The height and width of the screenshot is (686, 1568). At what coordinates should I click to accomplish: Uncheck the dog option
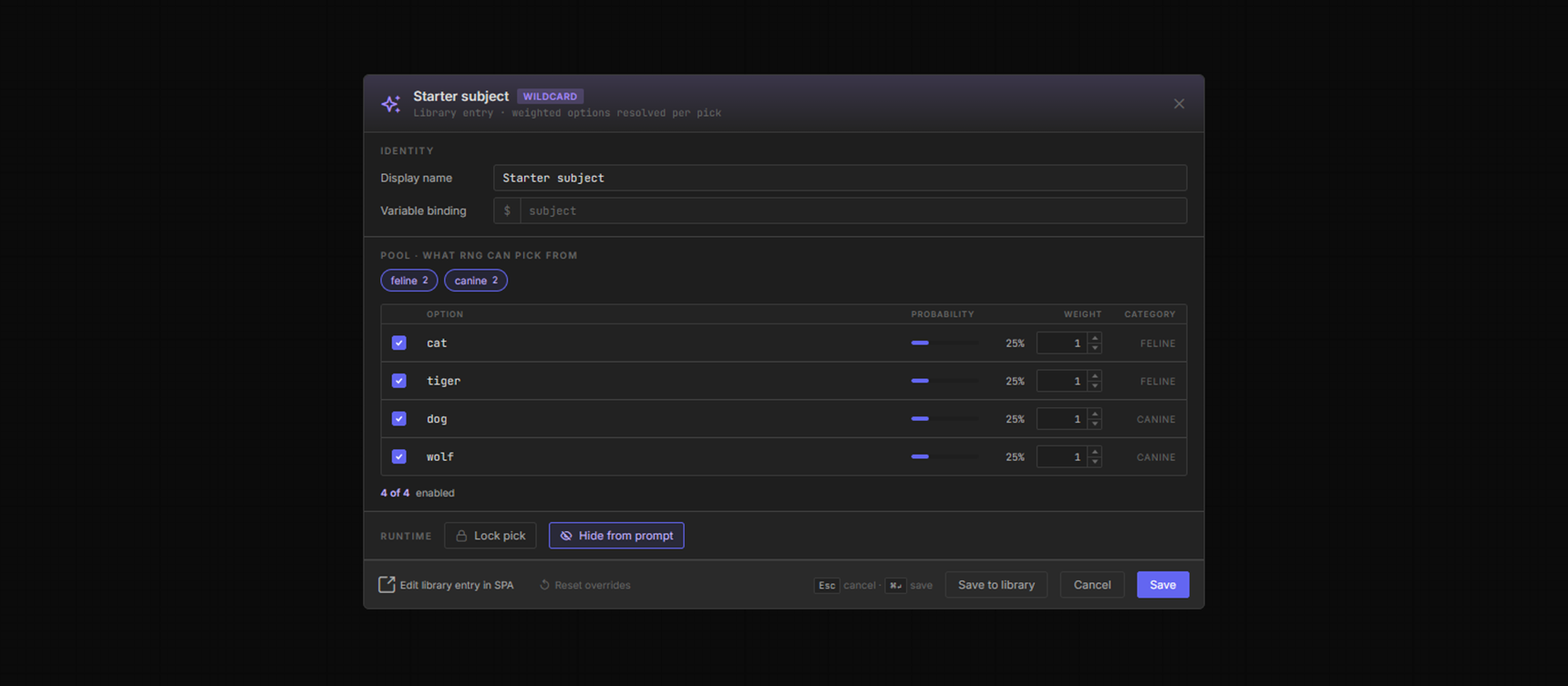[x=399, y=419]
